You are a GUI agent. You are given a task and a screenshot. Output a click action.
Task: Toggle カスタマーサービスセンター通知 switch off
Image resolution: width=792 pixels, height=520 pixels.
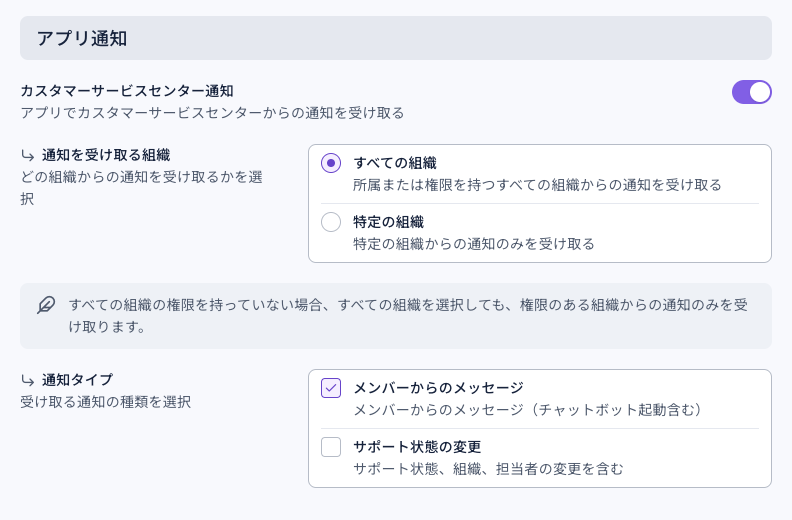point(752,92)
